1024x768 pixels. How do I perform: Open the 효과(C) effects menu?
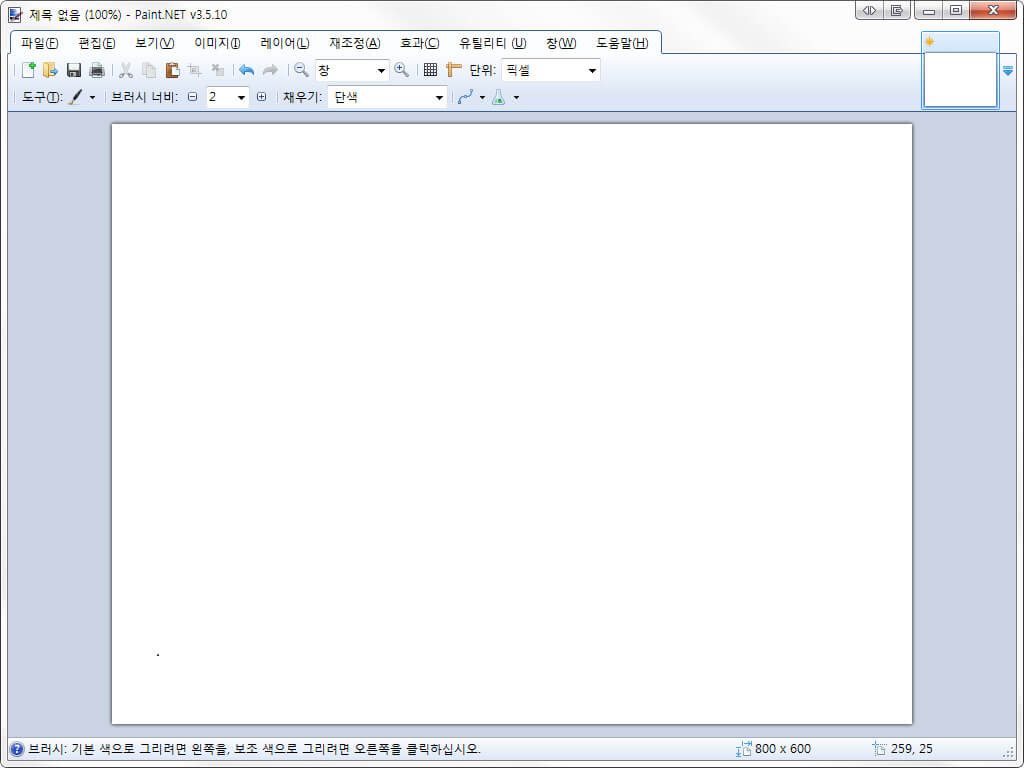pos(419,43)
